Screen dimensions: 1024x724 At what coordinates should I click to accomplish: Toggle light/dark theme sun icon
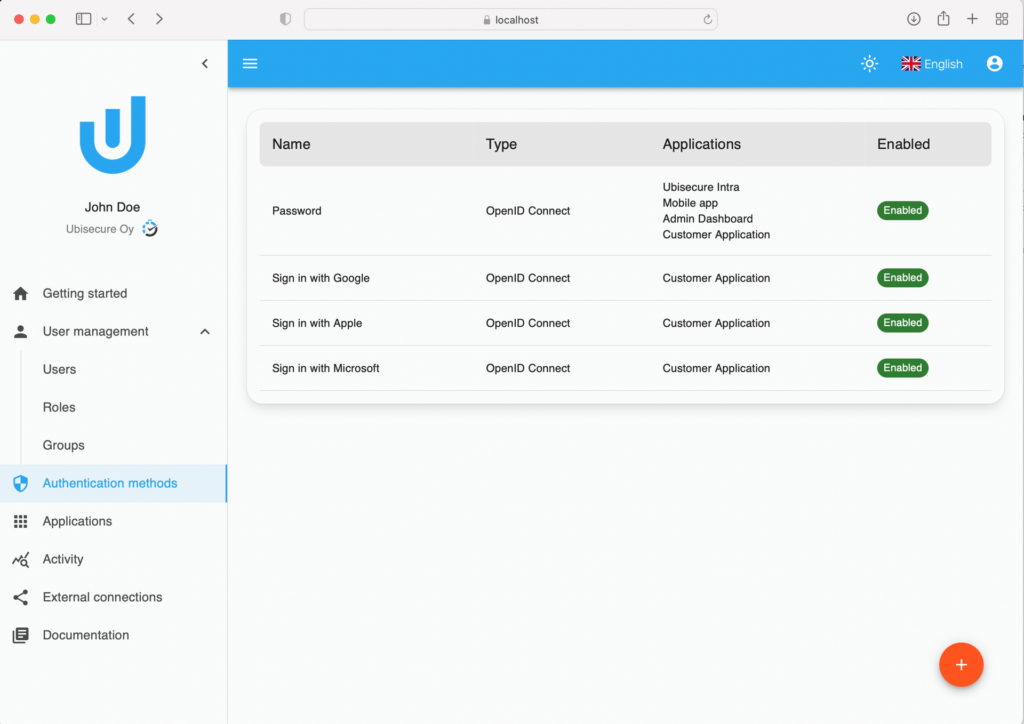(869, 63)
